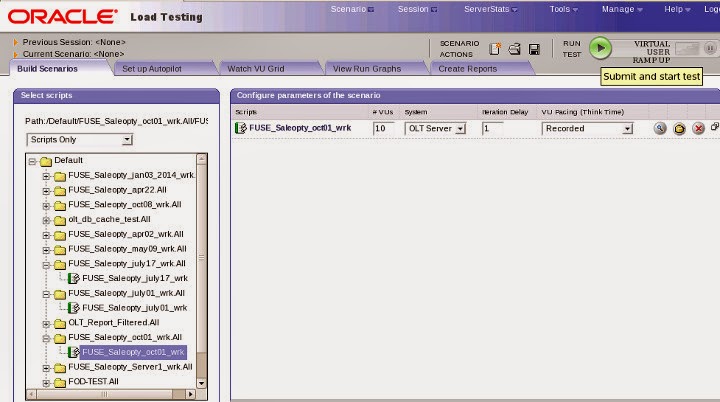
Task: Open the Scenario menu
Action: tap(352, 9)
